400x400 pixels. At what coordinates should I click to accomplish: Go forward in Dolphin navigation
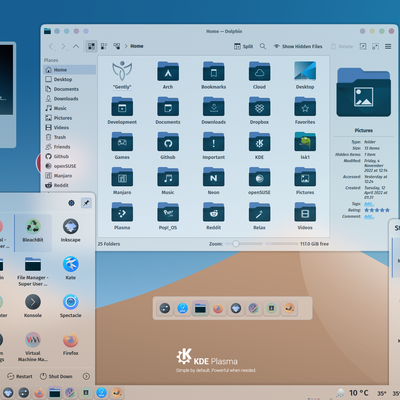point(63,46)
